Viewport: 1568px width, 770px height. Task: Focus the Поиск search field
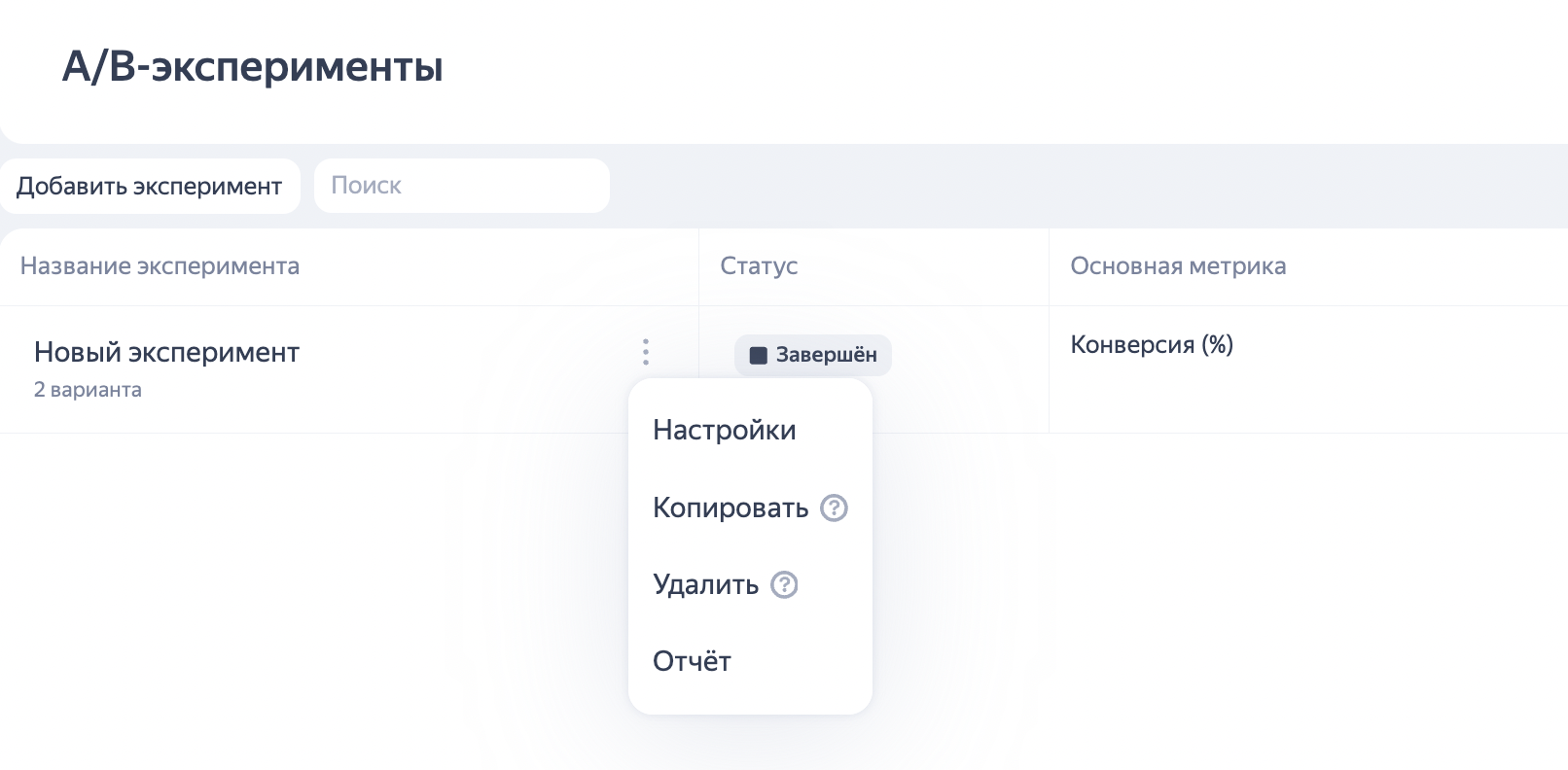[462, 186]
